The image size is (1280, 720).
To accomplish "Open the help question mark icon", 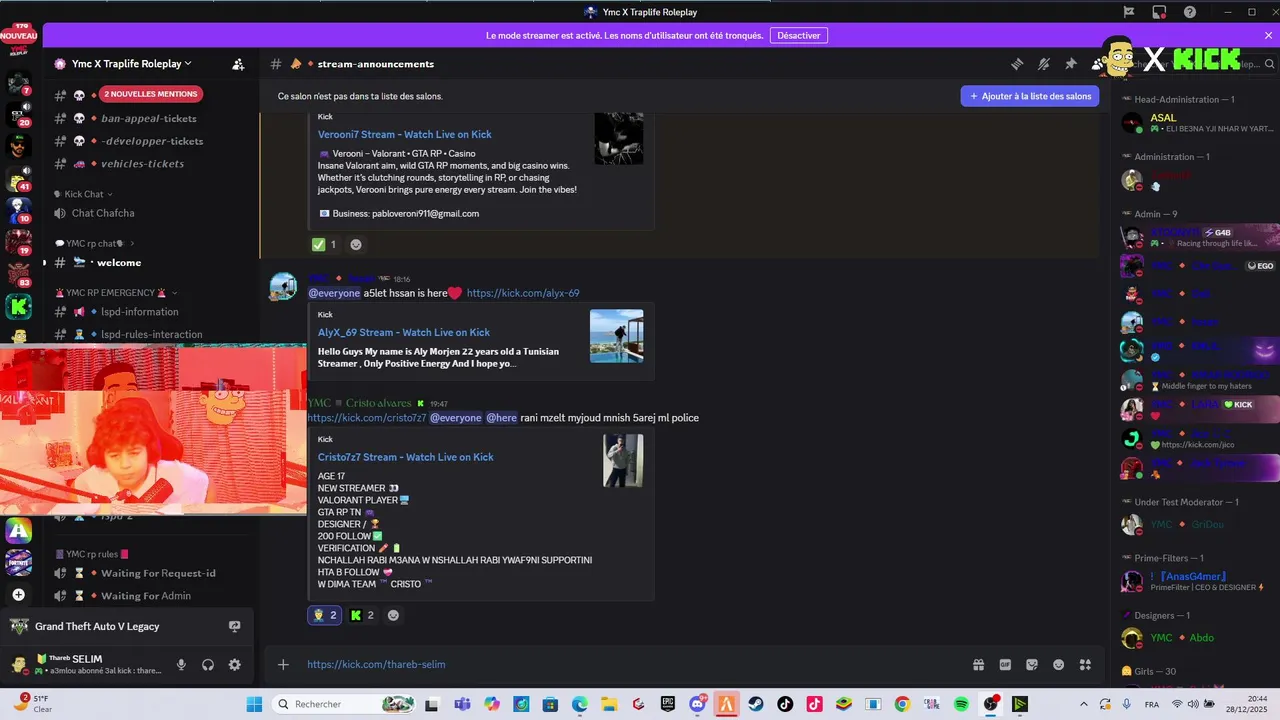I will (x=1190, y=12).
